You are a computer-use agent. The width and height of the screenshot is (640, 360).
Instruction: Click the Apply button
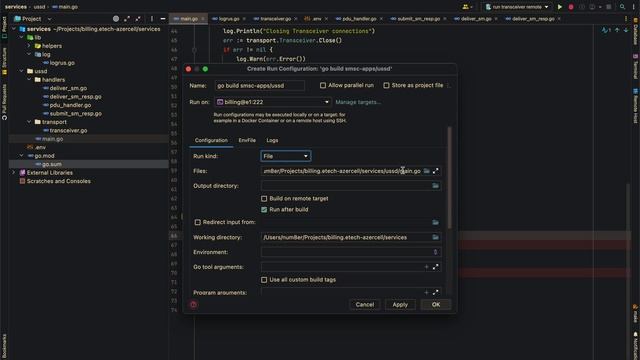tap(400, 304)
